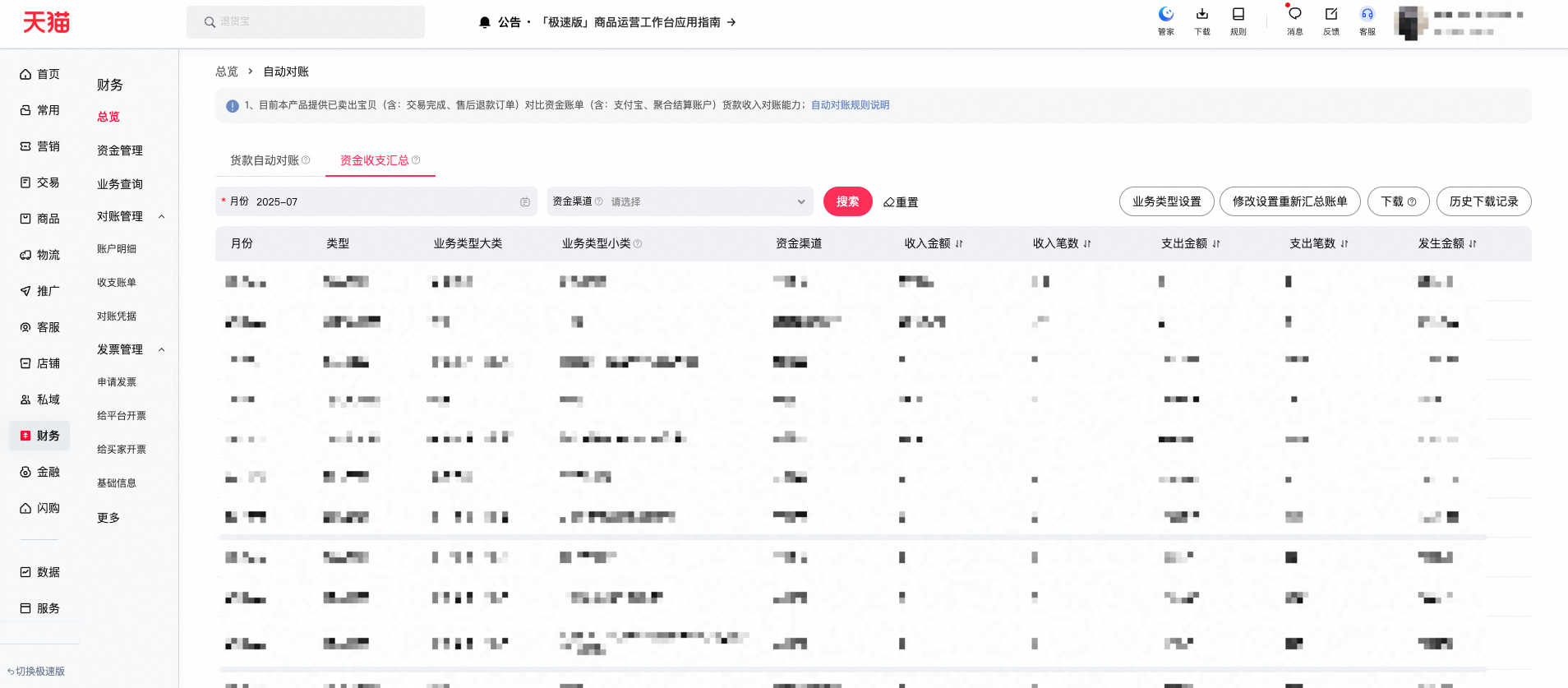1568x688 pixels.
Task: Open 常用 in left sidebar
Action: pos(39,110)
